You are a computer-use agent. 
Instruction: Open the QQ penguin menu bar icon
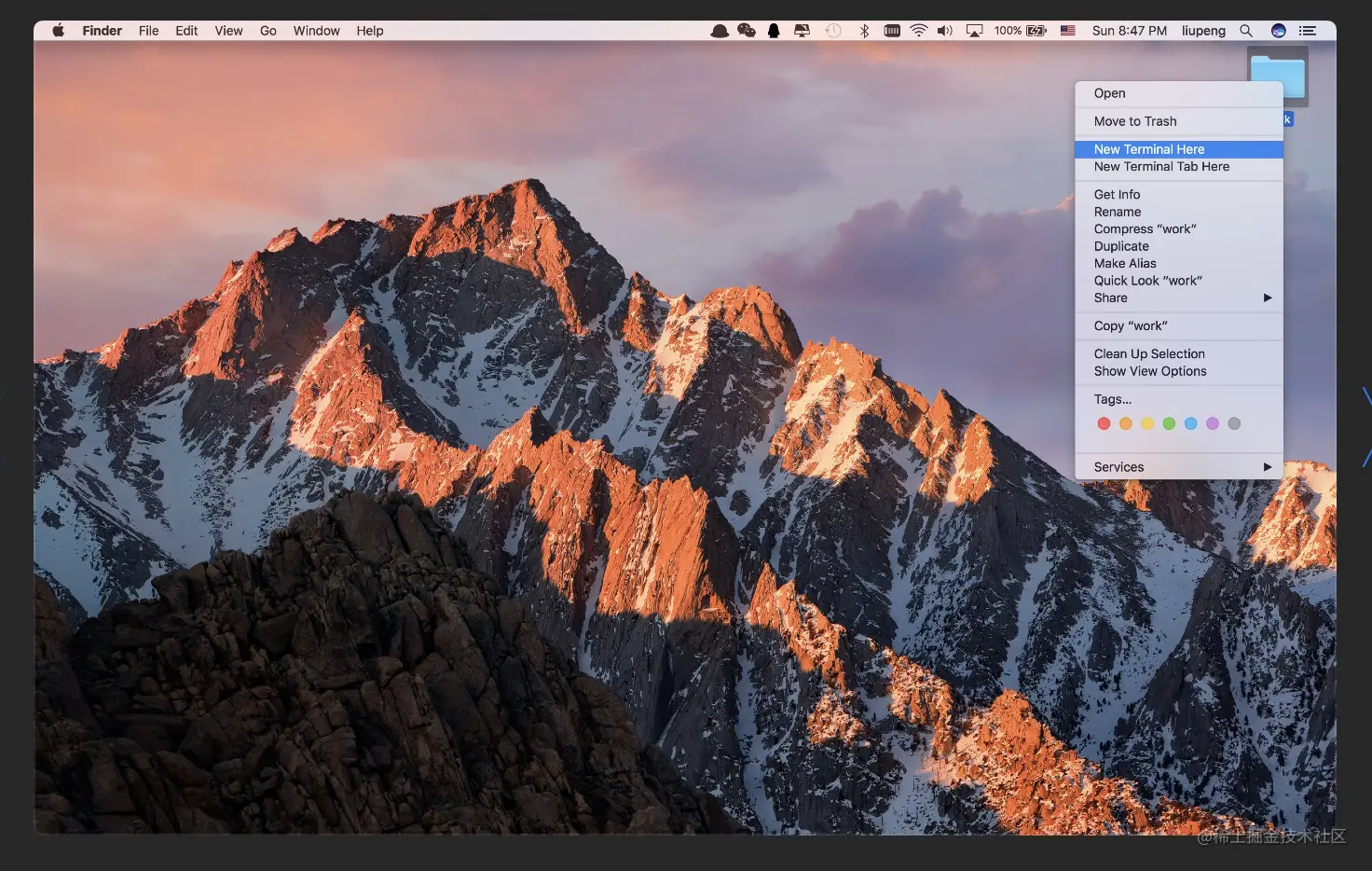pyautogui.click(x=774, y=31)
